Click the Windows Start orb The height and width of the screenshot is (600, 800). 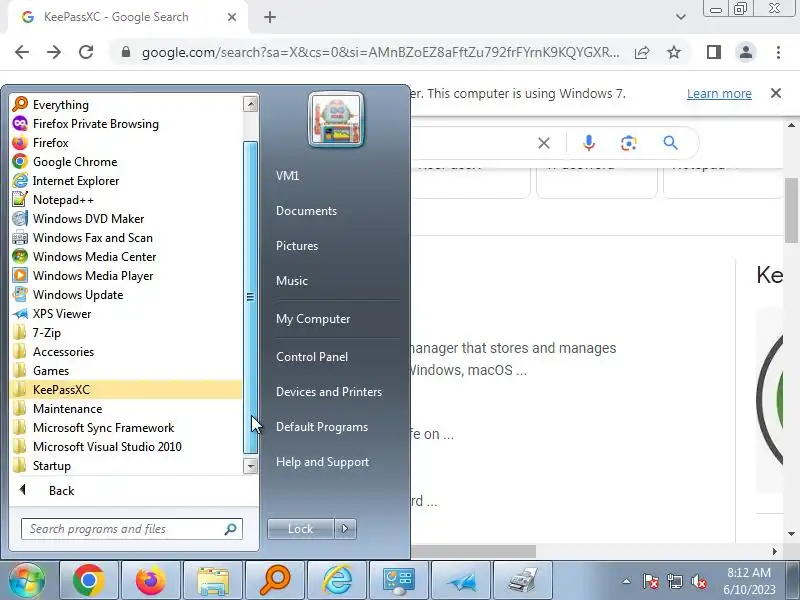(x=27, y=581)
